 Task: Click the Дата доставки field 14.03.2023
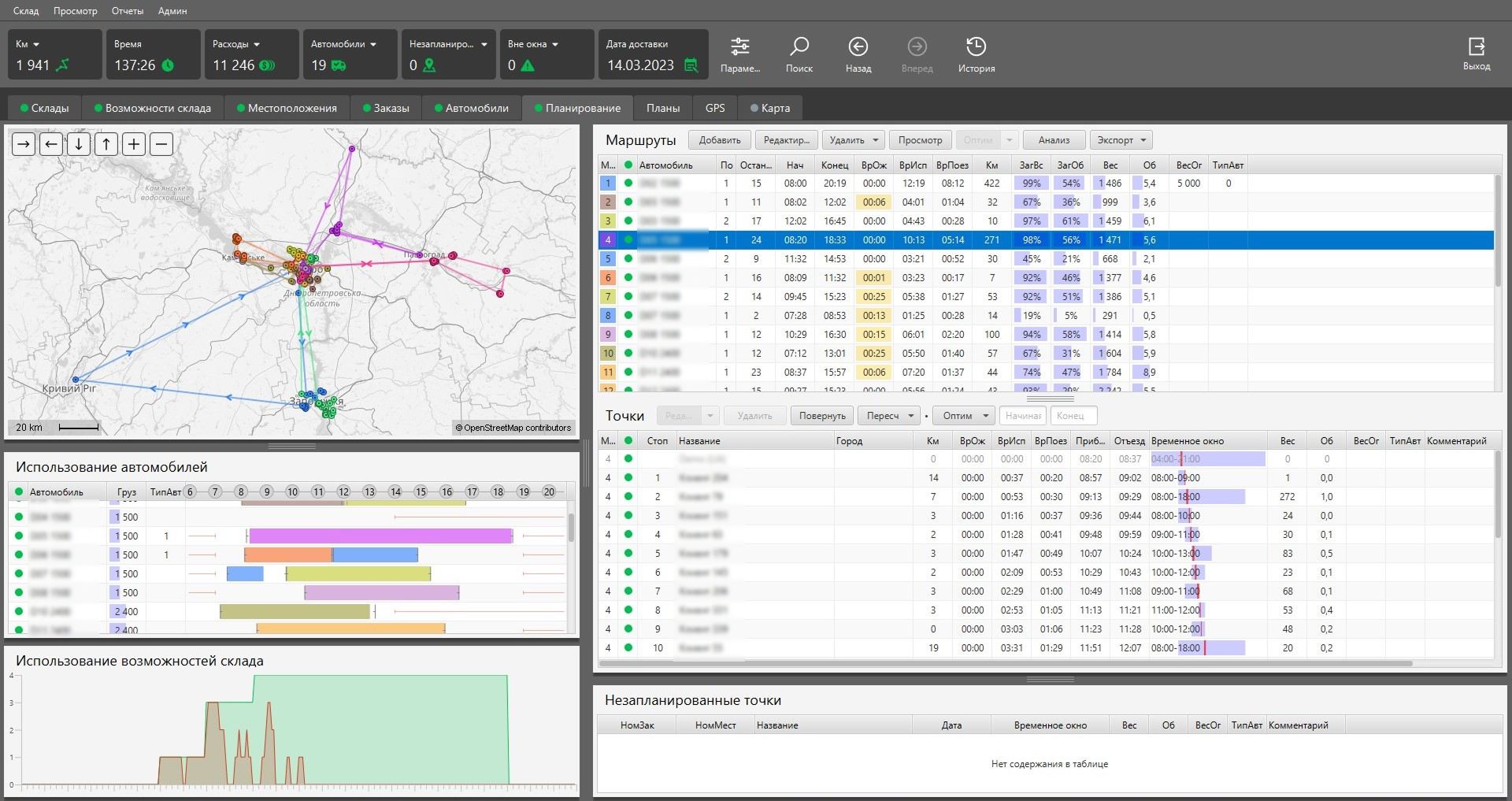(x=641, y=65)
